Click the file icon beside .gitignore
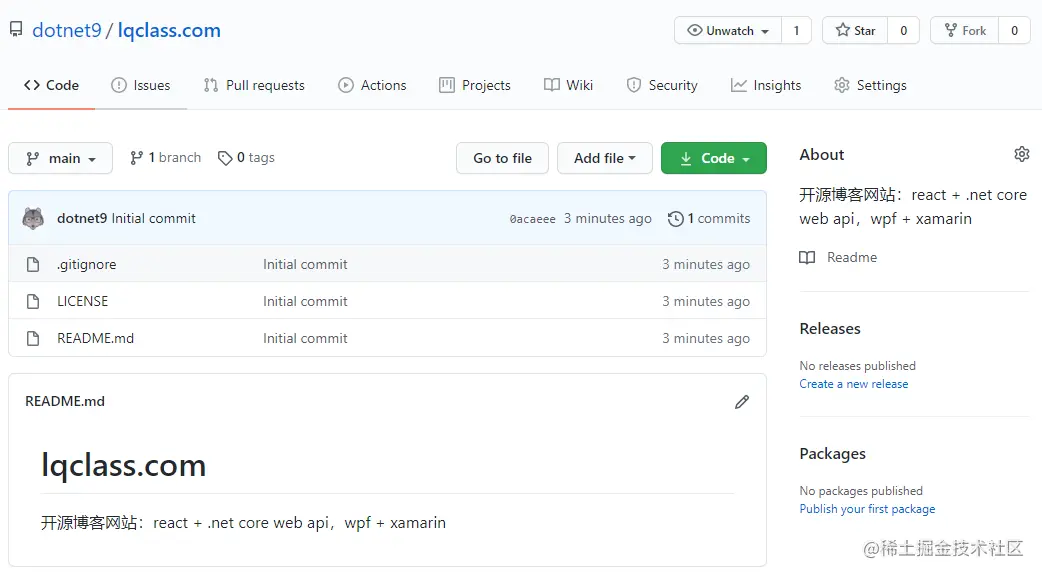Viewport: 1042px width, 577px height. click(33, 265)
